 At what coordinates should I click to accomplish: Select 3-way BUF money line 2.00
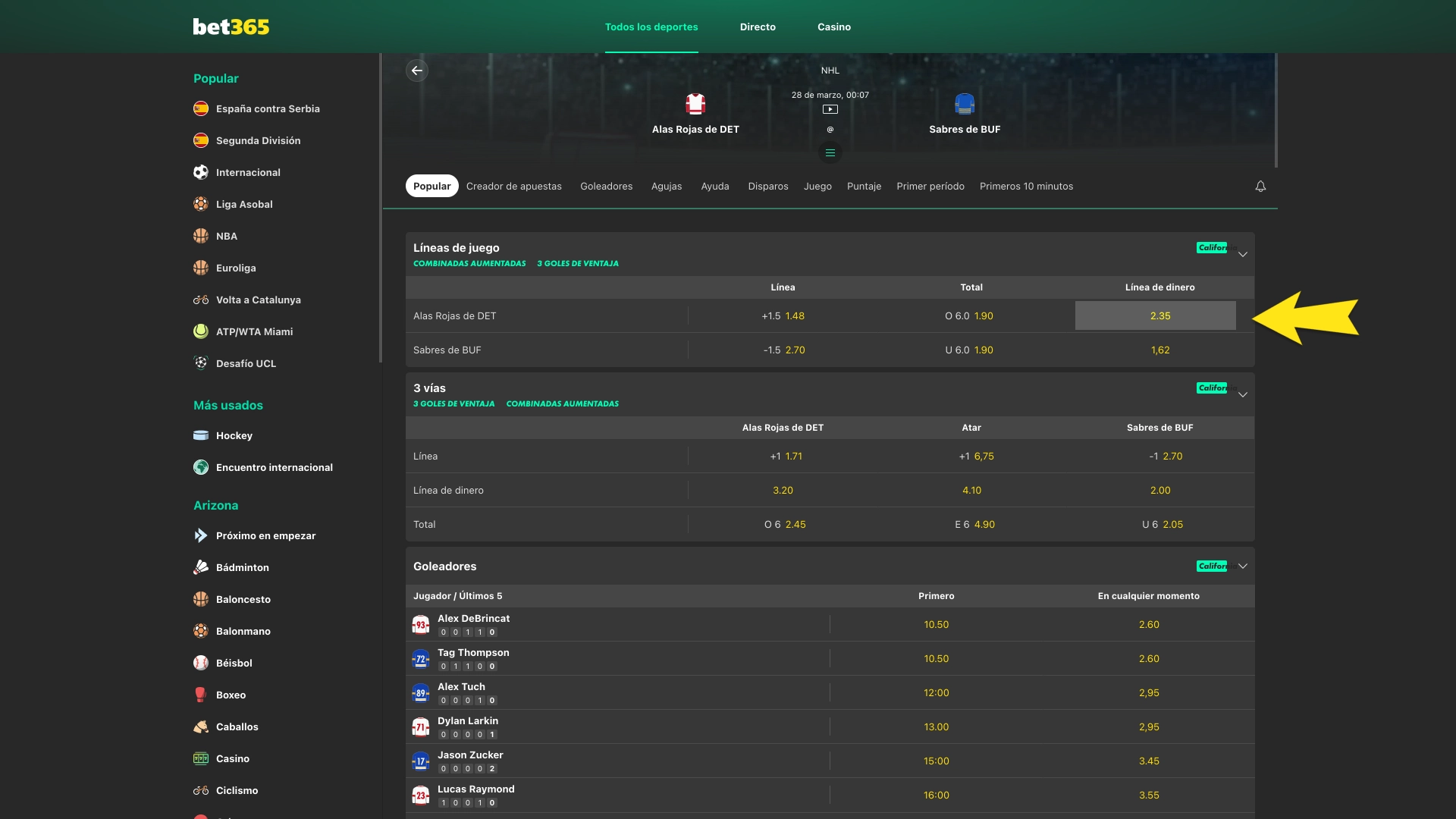click(x=1160, y=490)
